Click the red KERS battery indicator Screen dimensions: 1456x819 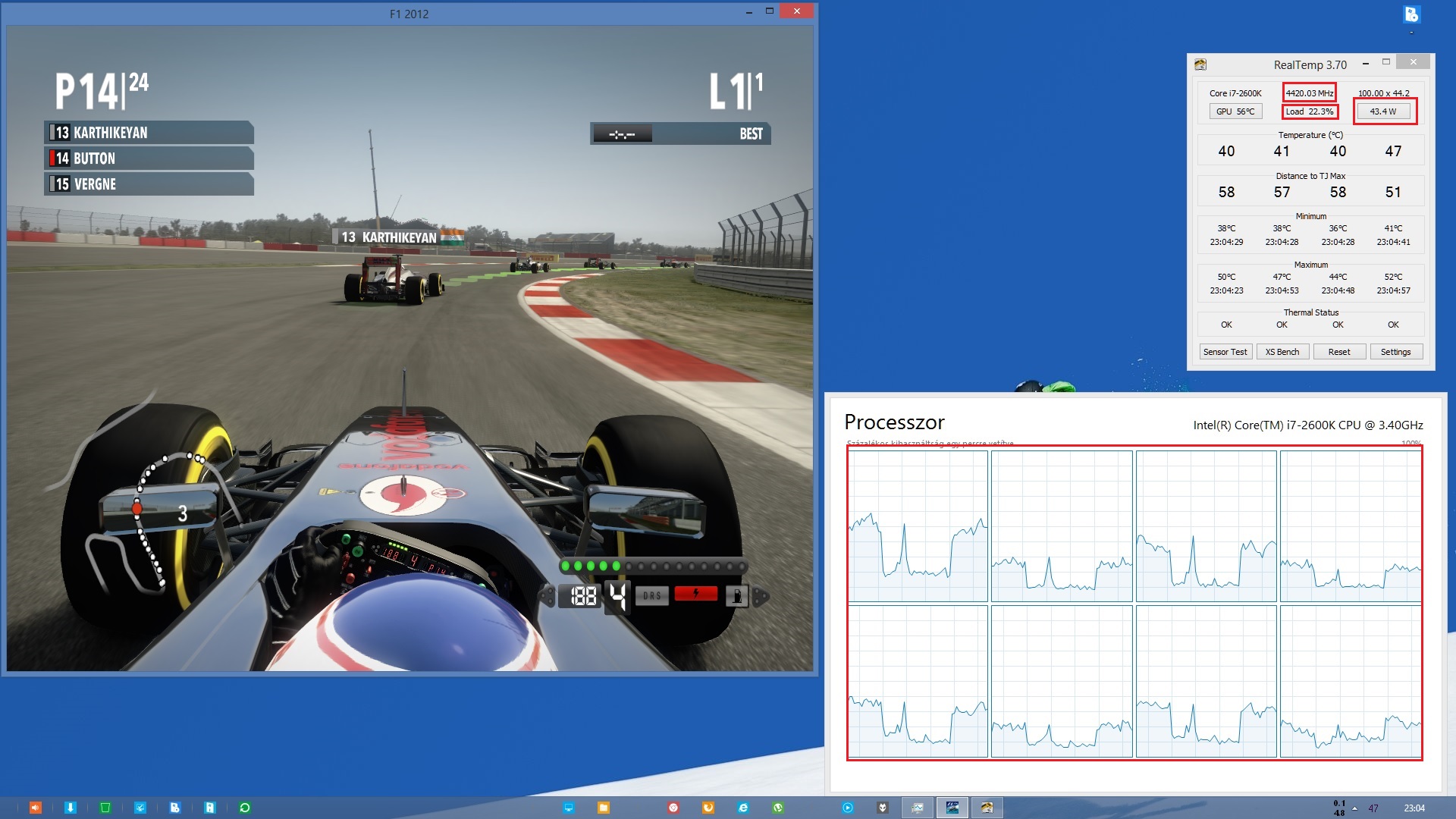click(695, 594)
